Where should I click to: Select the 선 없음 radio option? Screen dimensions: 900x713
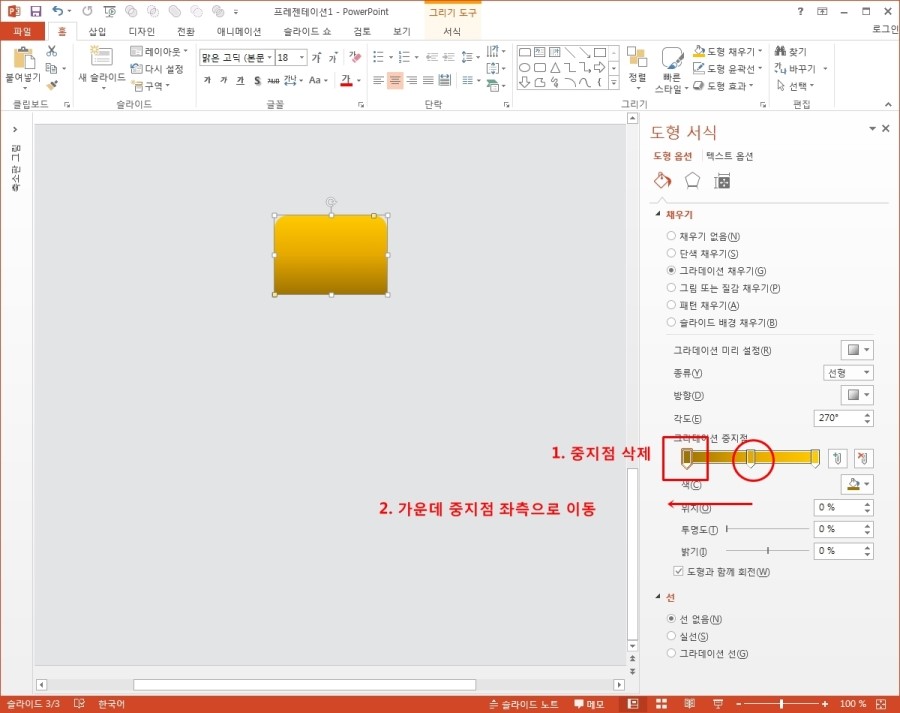[x=671, y=619]
